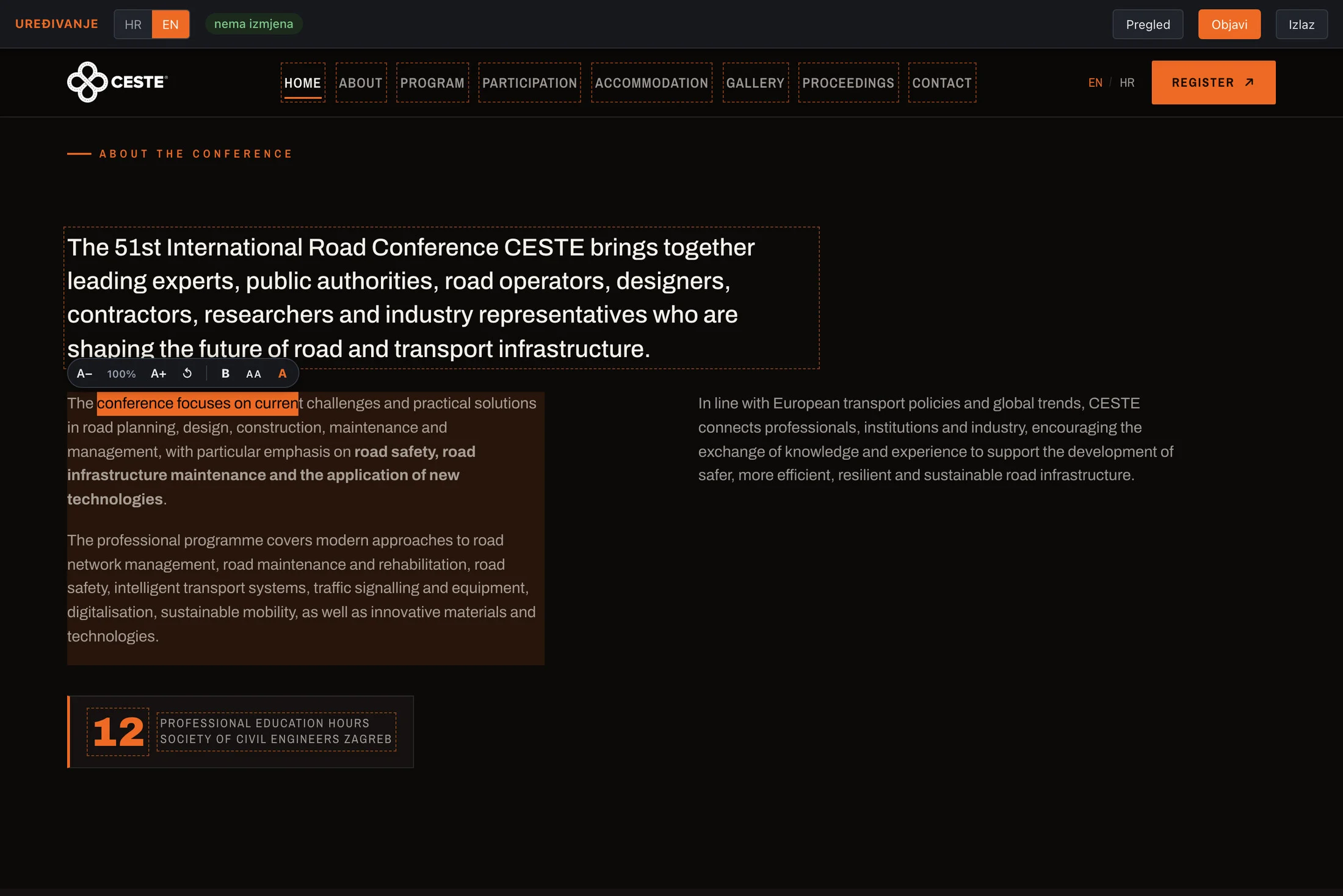Exit editor via Izlaz button
The height and width of the screenshot is (896, 1343).
tap(1301, 24)
